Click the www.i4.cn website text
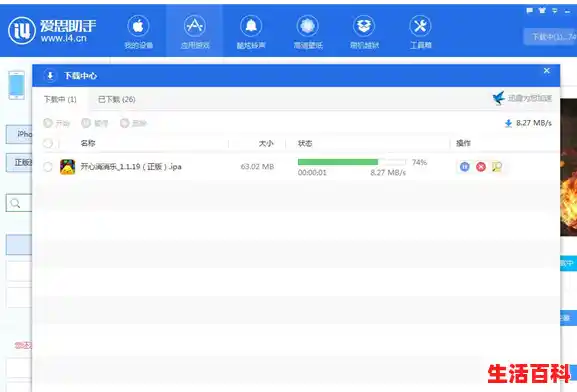This screenshot has width=577, height=392. pos(64,38)
